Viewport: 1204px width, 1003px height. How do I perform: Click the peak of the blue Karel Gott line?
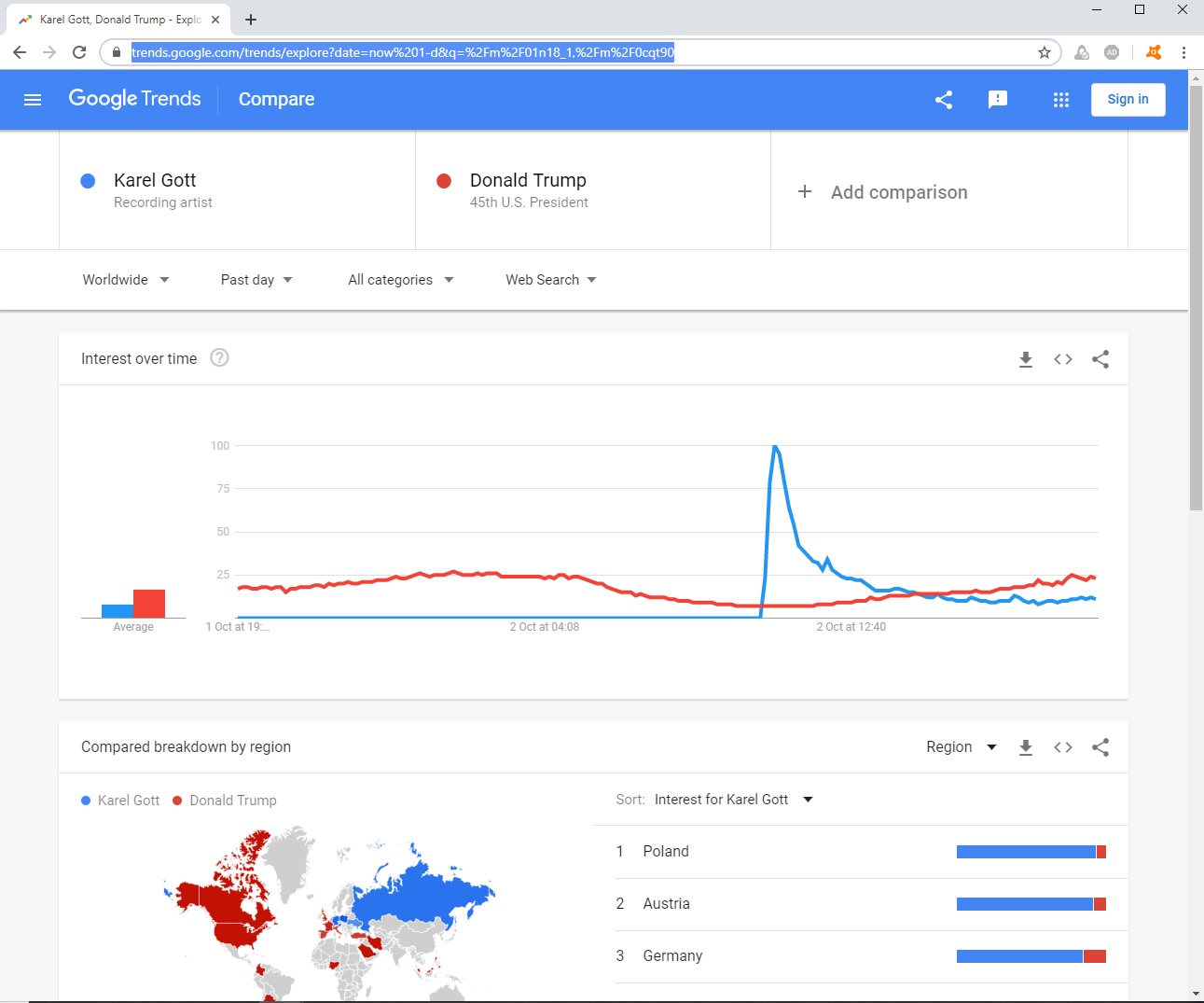tap(775, 447)
